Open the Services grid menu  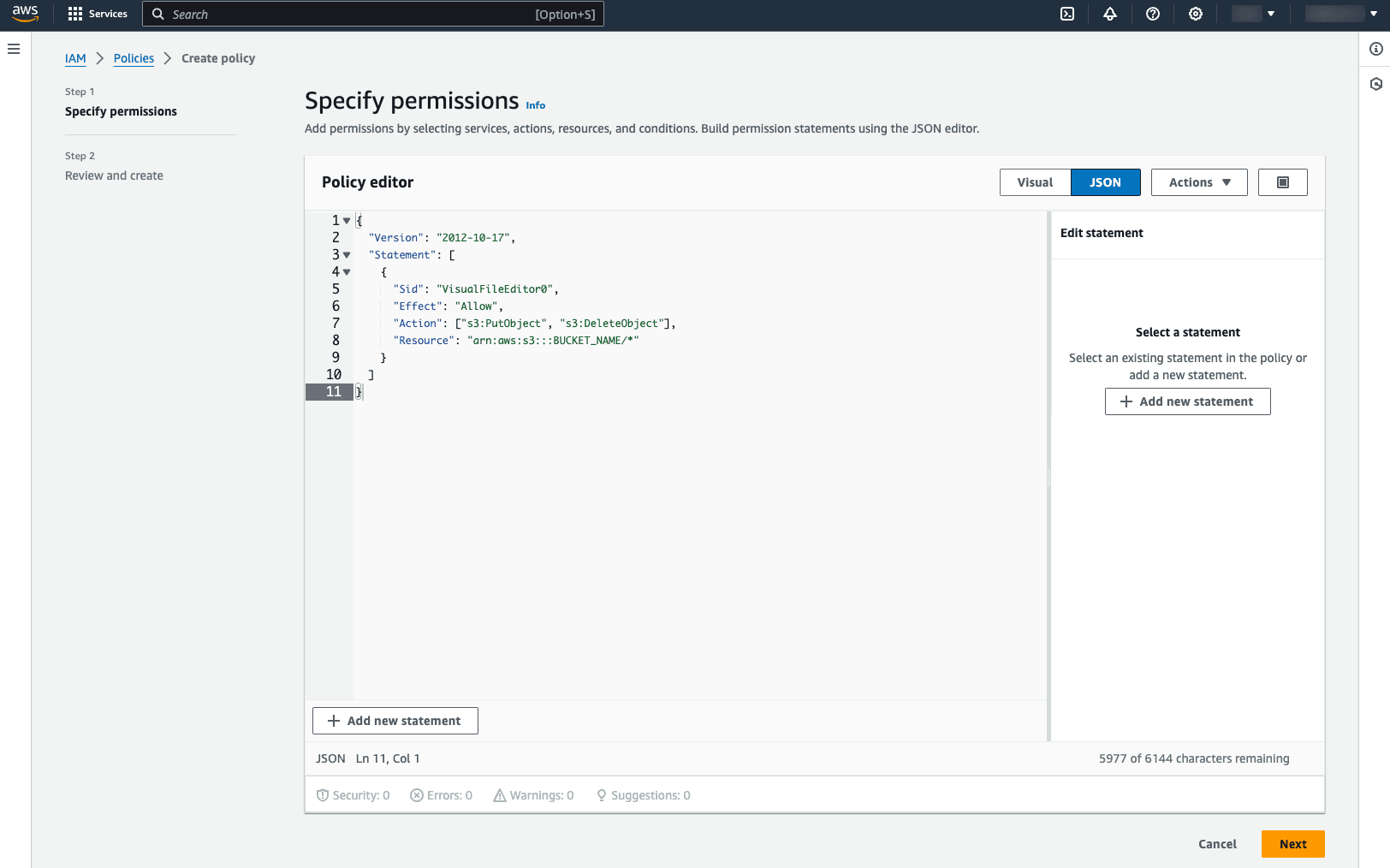[x=98, y=14]
